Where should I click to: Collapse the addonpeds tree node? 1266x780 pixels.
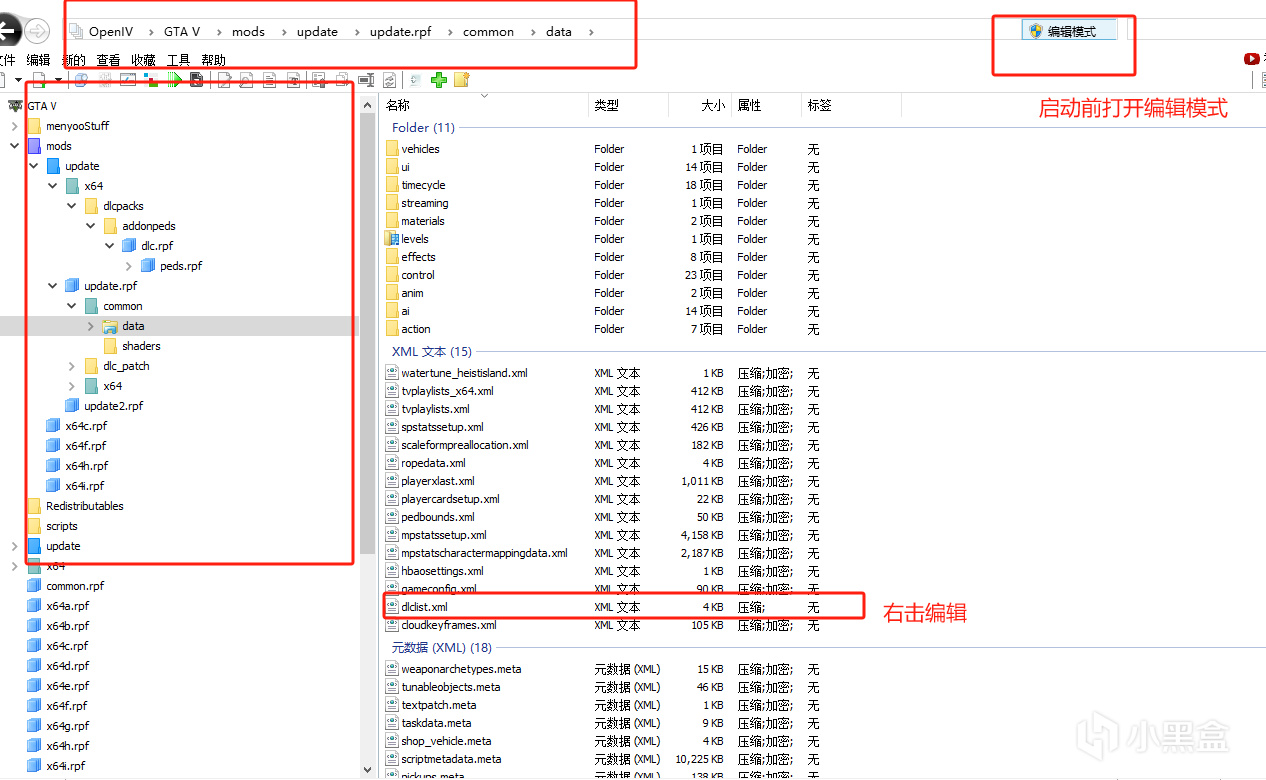pos(90,226)
